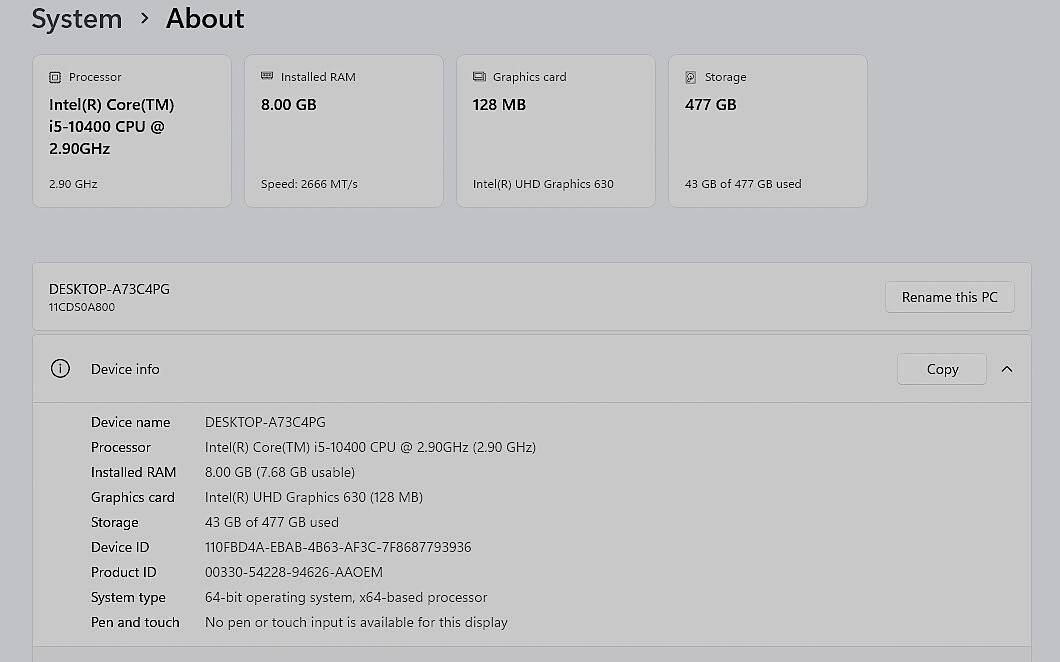The height and width of the screenshot is (662, 1060).
Task: Click the Device info header row
Action: pos(532,369)
